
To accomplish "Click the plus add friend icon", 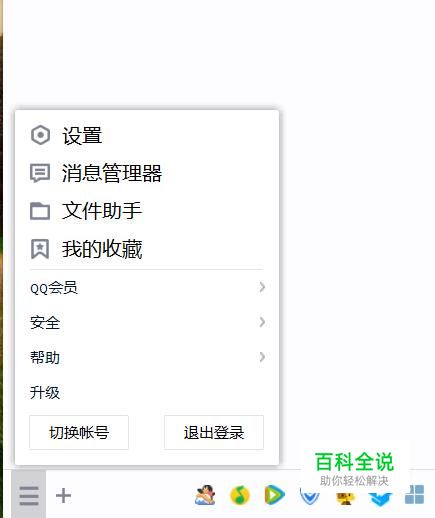I will (x=63, y=496).
